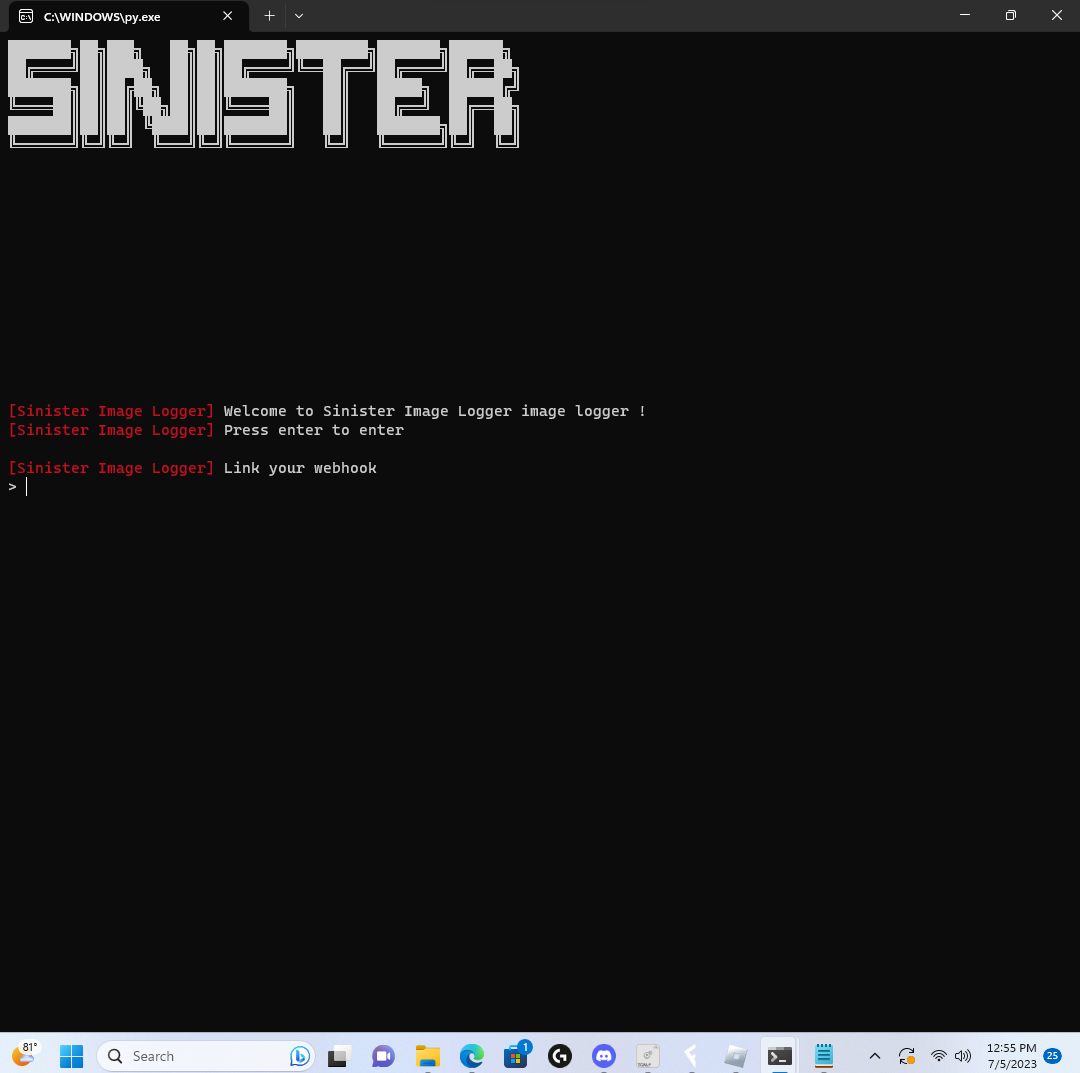The width and height of the screenshot is (1080, 1073).
Task: Open Discord from the taskbar
Action: [x=603, y=1055]
